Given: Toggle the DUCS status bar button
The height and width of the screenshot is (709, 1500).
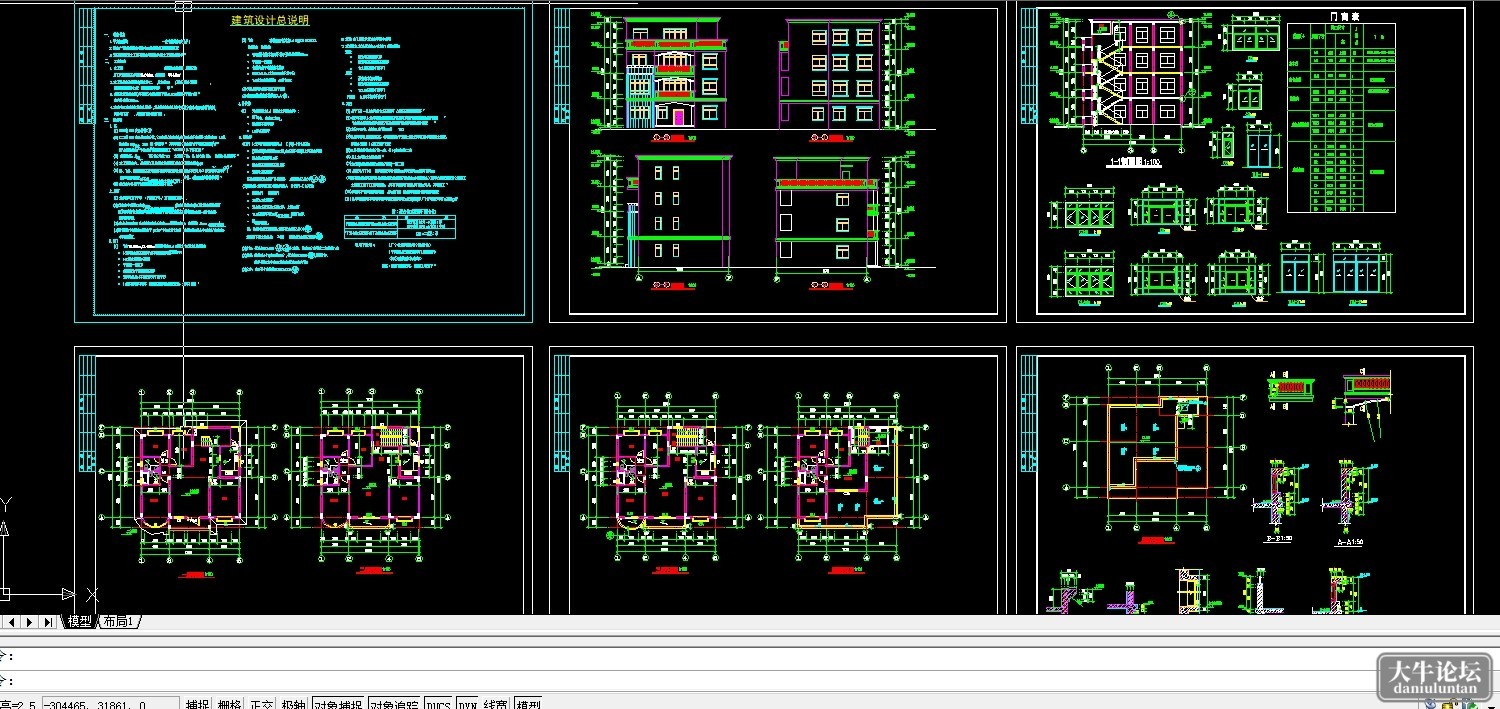Looking at the screenshot, I should pyautogui.click(x=439, y=704).
